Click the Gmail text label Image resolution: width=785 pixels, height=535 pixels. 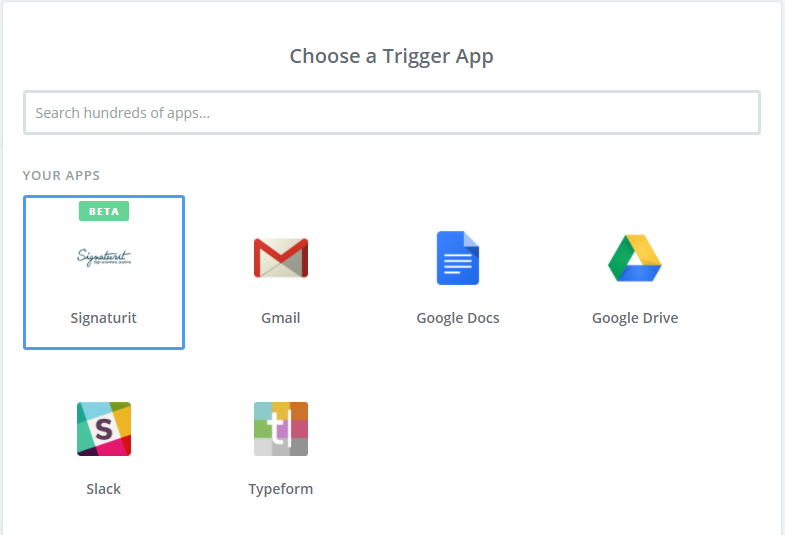[x=281, y=318]
